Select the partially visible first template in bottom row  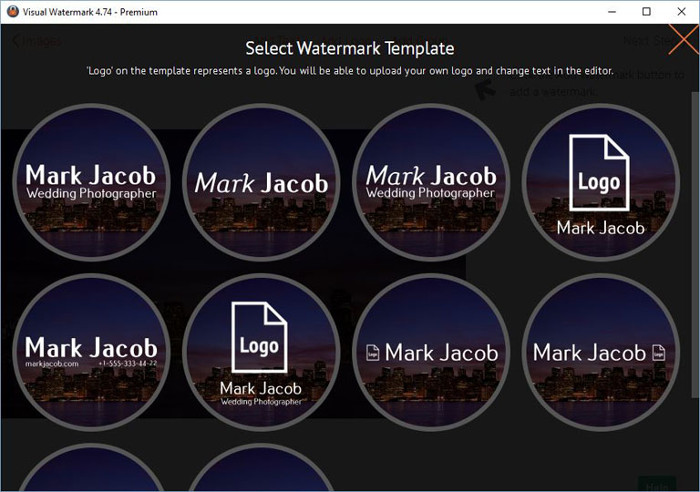(x=91, y=472)
